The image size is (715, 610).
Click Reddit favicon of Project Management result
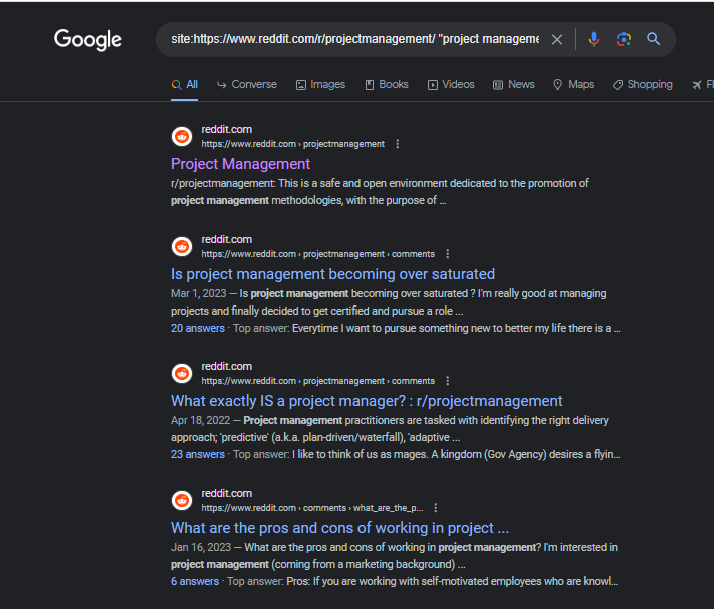[182, 136]
